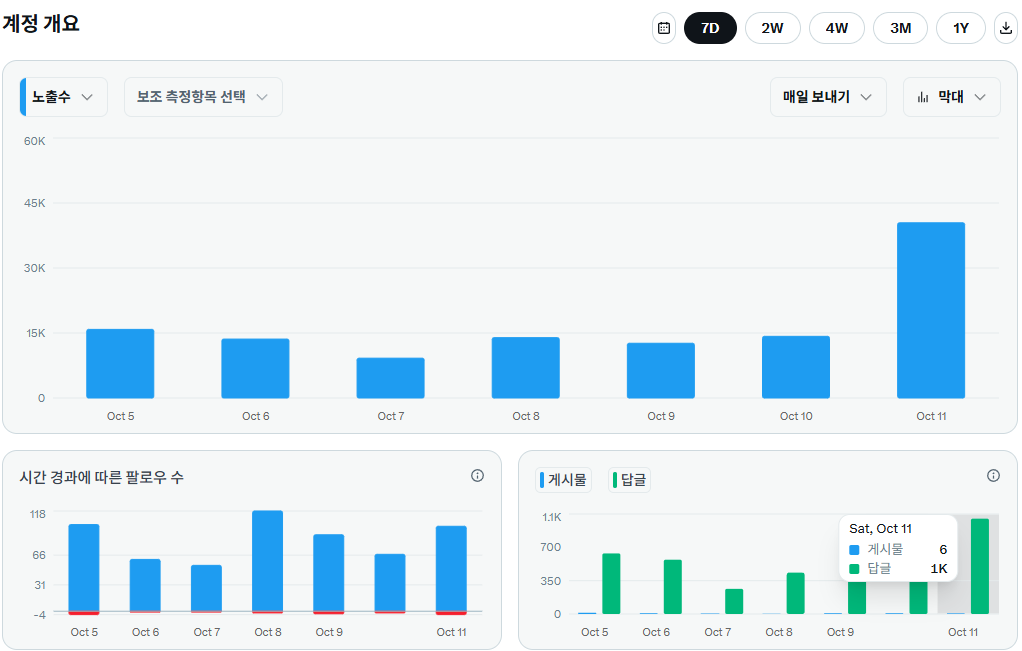Click the 118 axis label in follows chart

coord(38,514)
